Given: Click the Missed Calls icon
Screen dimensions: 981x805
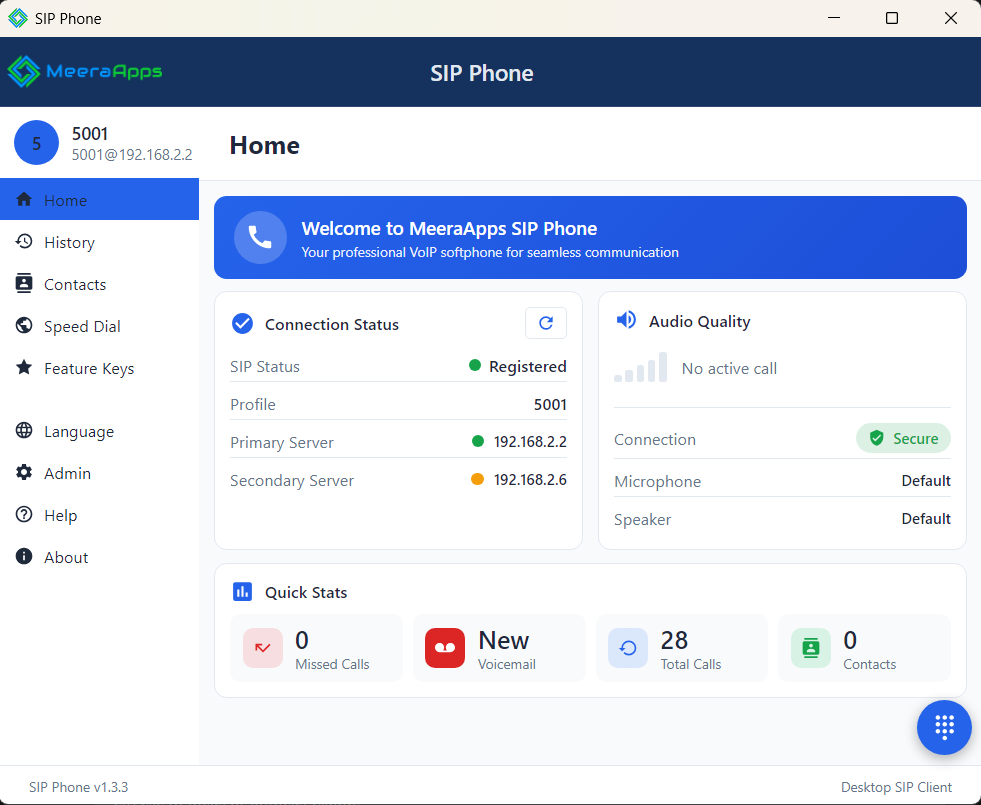Looking at the screenshot, I should (x=263, y=648).
